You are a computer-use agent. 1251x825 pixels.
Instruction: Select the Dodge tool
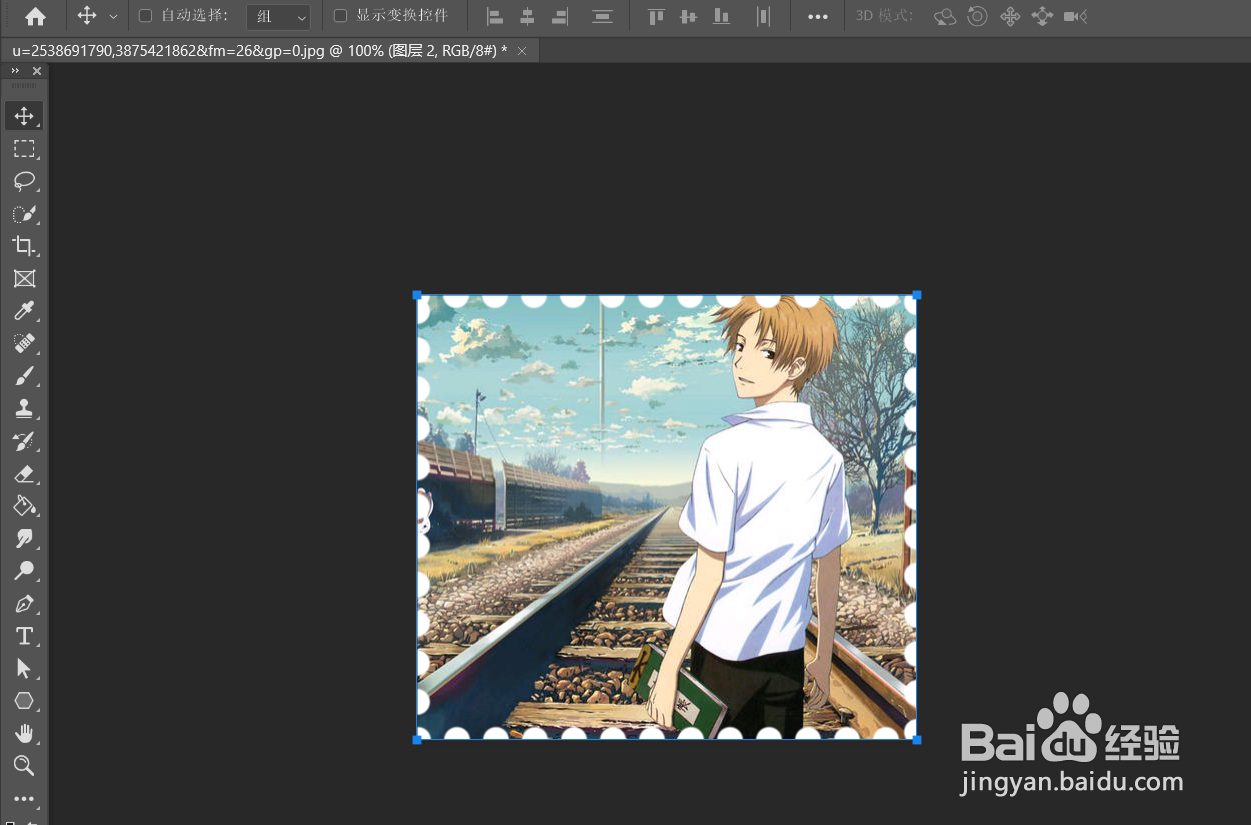[24, 571]
